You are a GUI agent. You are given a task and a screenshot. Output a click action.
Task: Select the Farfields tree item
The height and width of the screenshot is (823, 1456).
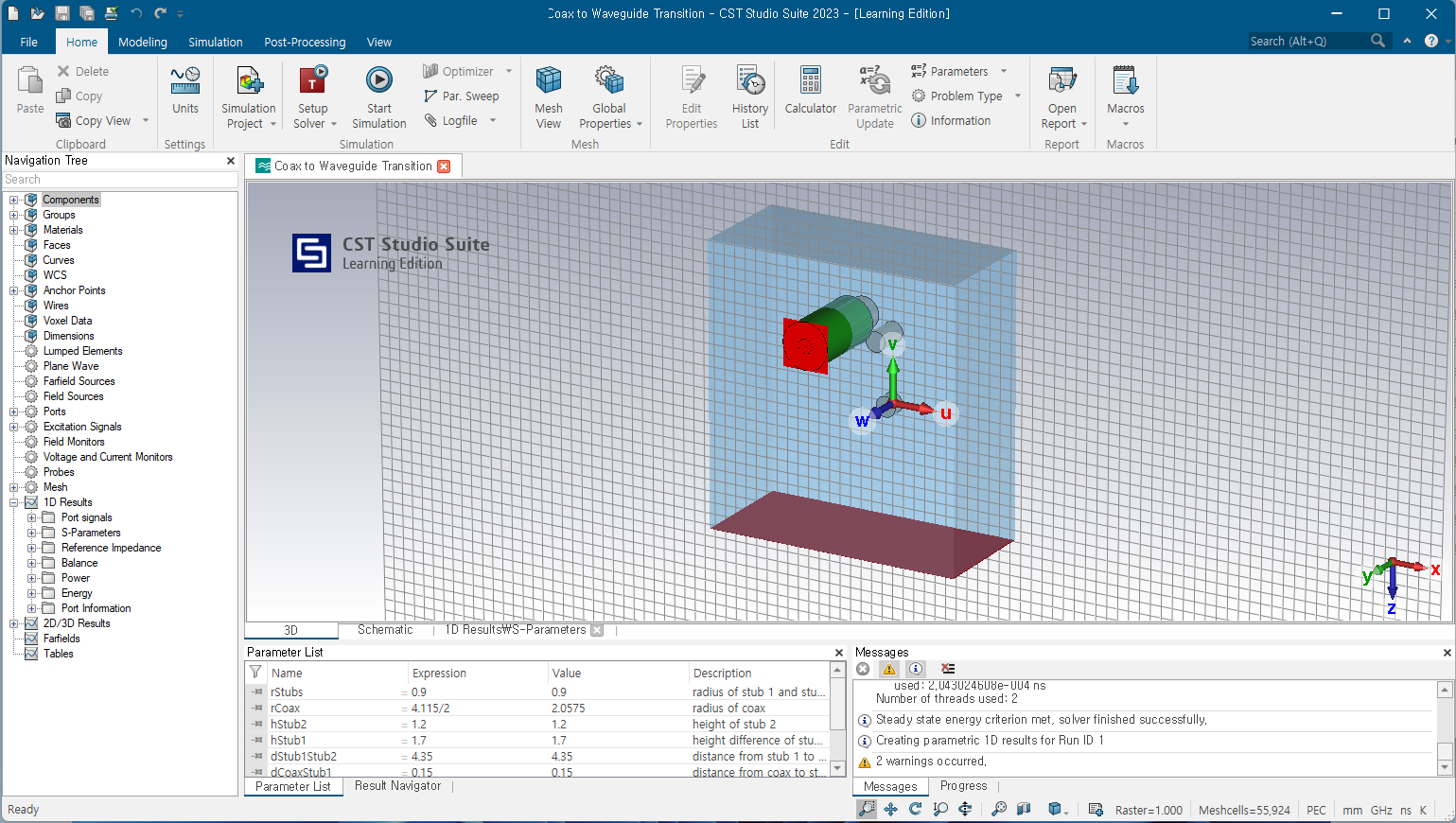point(61,639)
